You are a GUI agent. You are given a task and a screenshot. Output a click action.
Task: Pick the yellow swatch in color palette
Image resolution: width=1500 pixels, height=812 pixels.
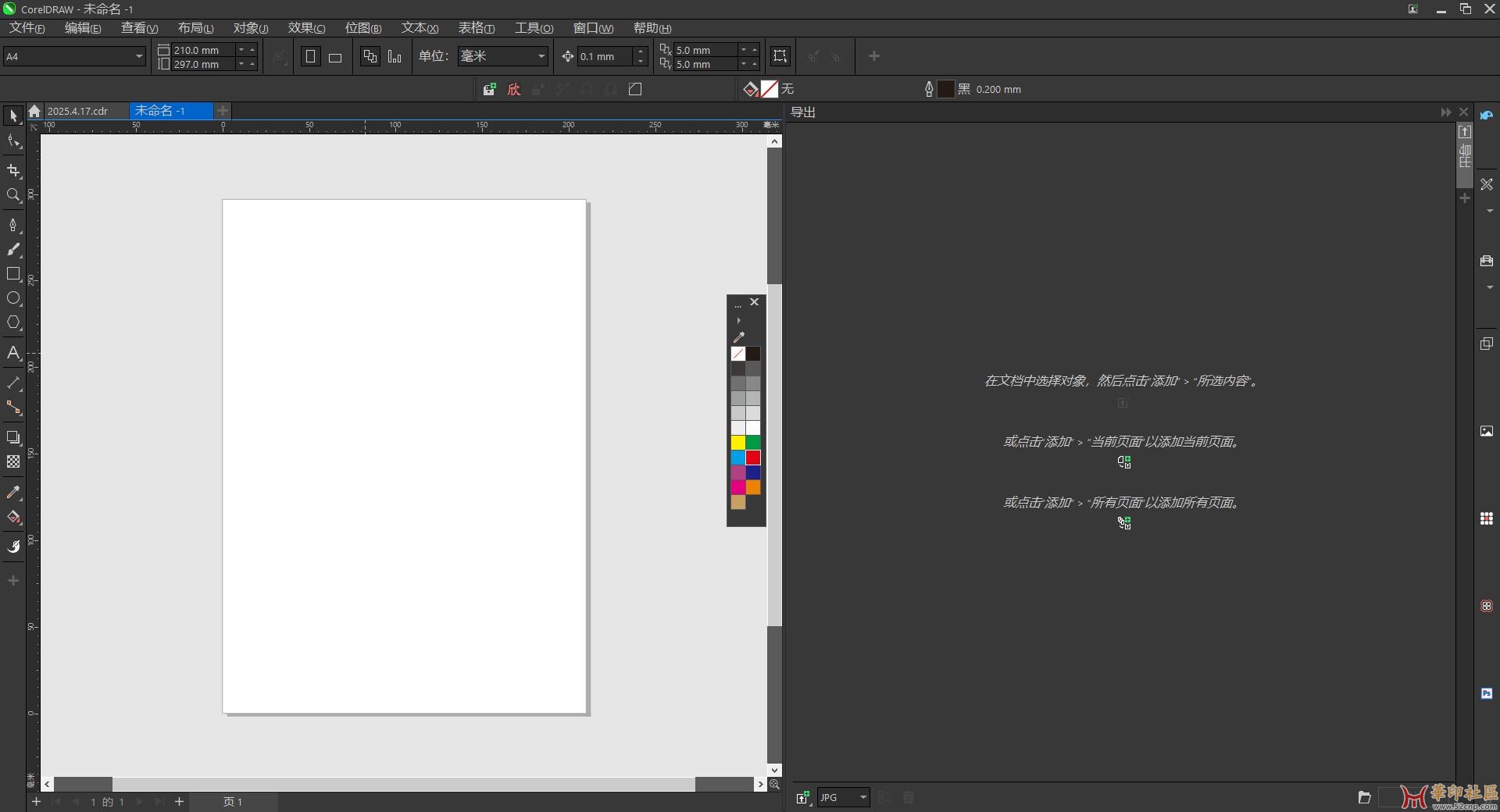[x=738, y=443]
